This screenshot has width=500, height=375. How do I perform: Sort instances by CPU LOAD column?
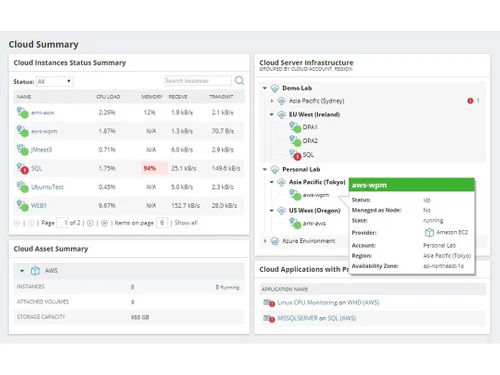click(x=108, y=97)
